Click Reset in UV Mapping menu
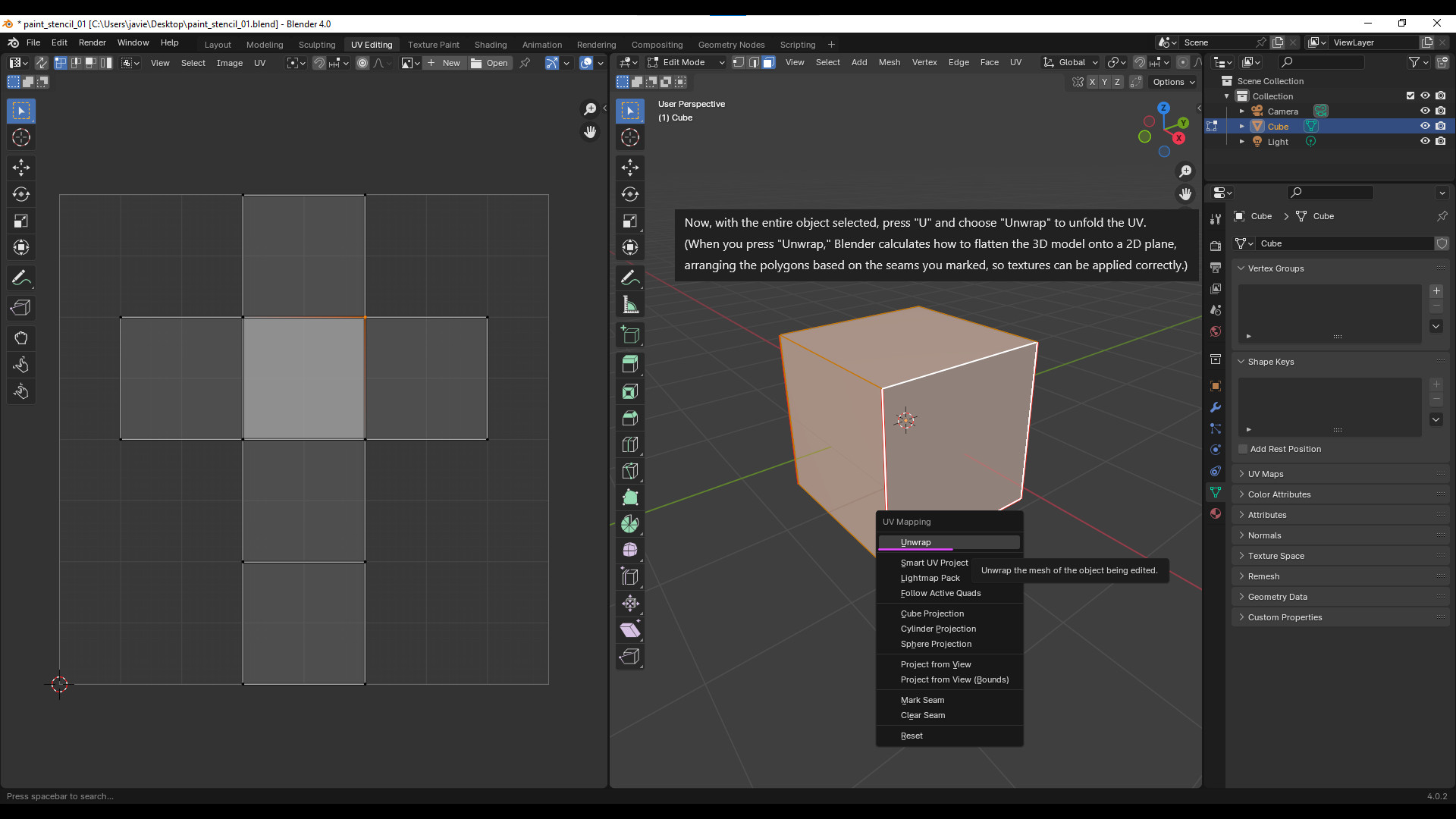Screen dimensions: 1456x819 (949, 736)
